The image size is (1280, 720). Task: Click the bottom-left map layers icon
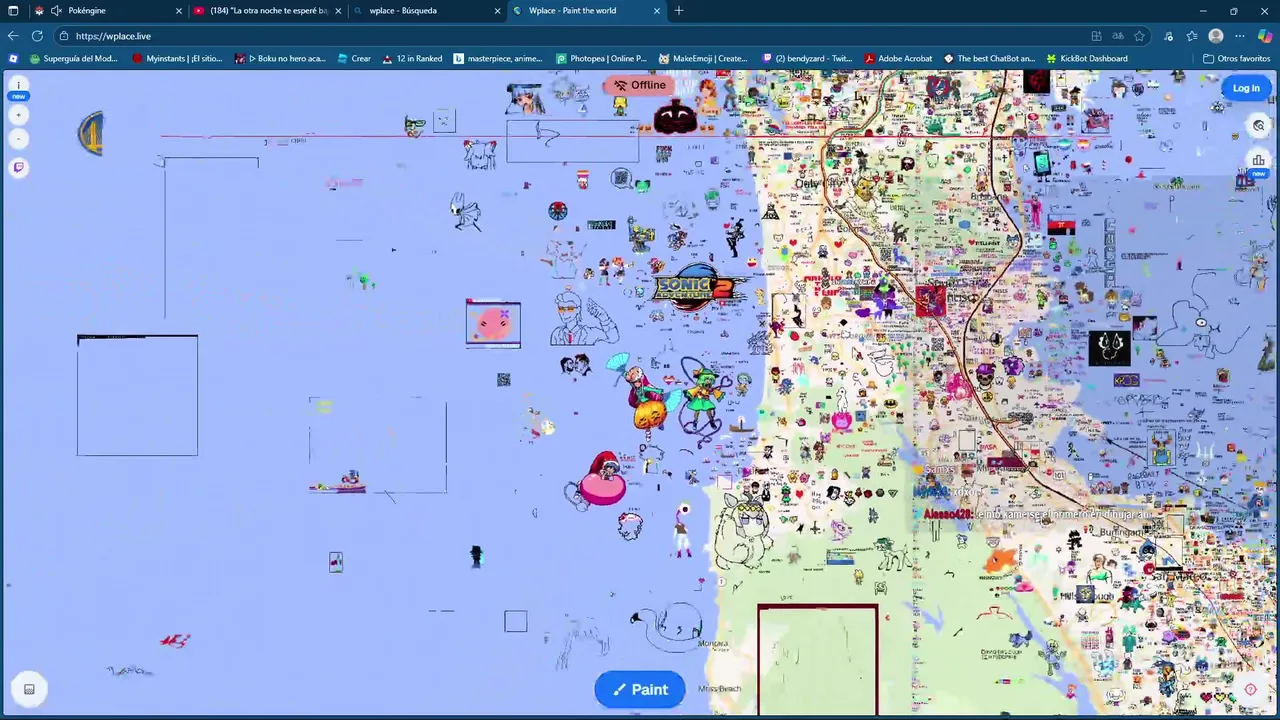(x=29, y=689)
